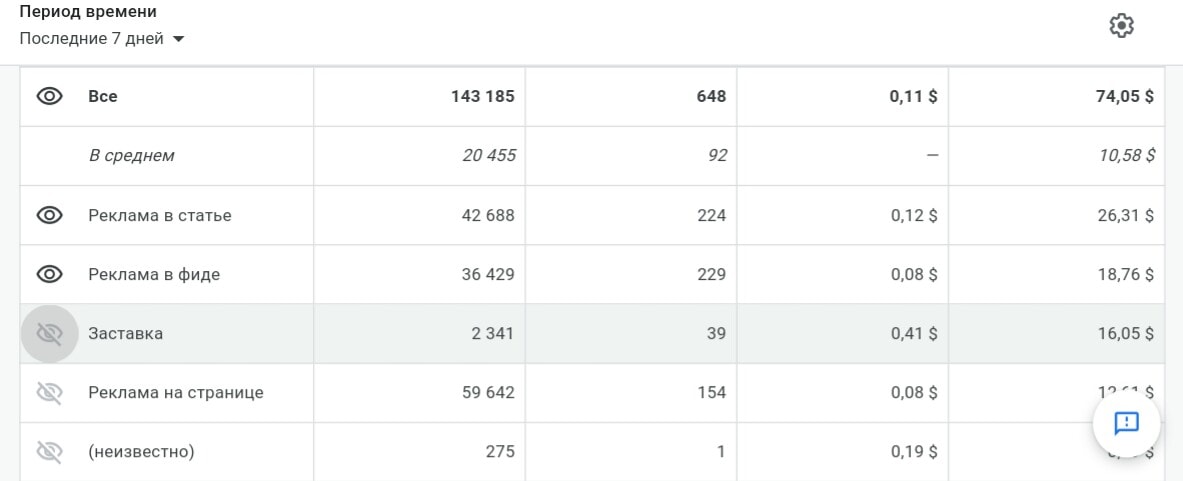Click the Период времени label

(88, 12)
